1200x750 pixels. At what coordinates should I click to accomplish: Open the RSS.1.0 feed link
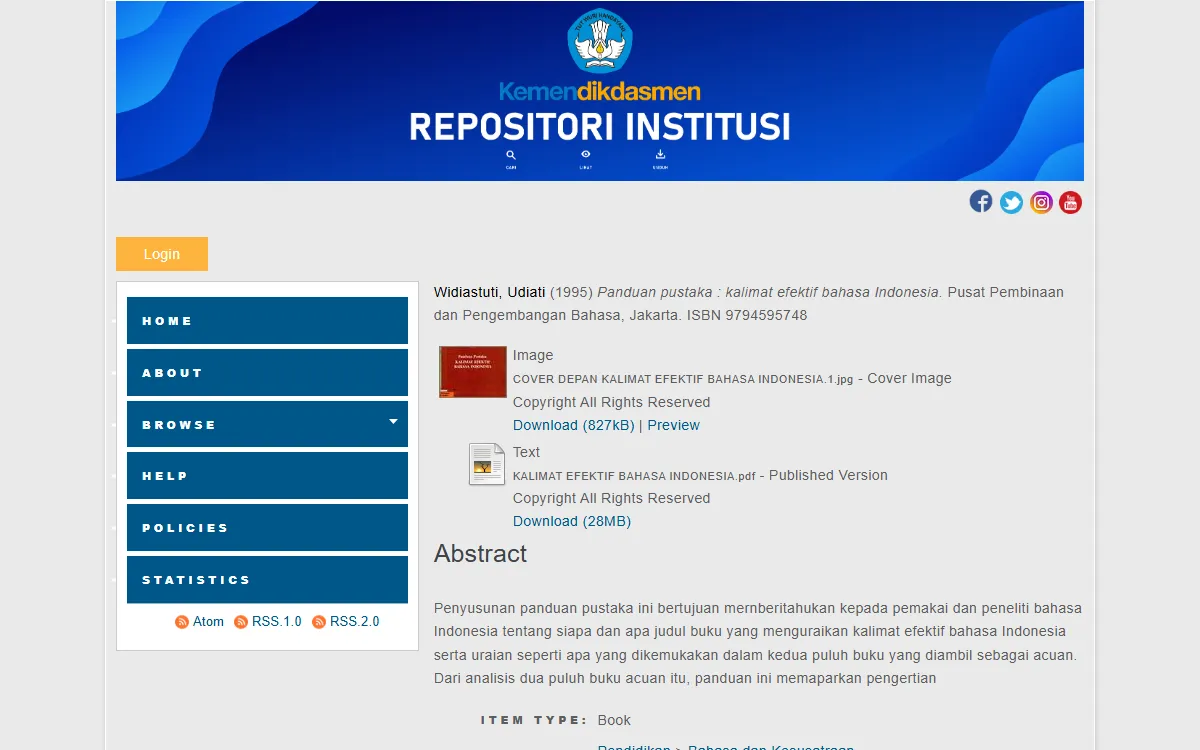pyautogui.click(x=276, y=622)
